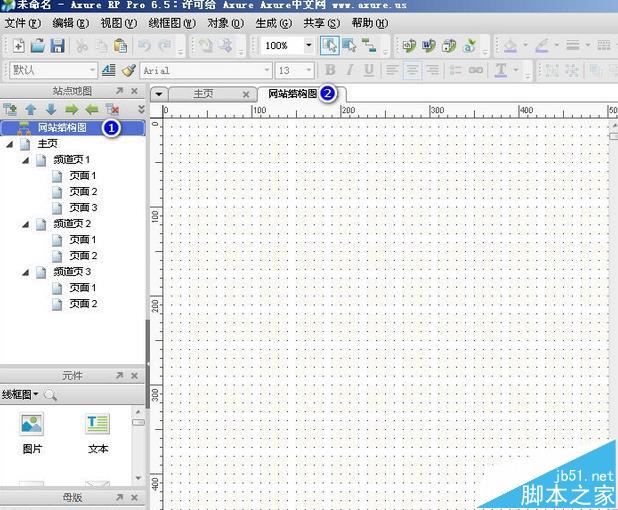Toggle italic formatting
This screenshot has height=510, width=618.
349,70
